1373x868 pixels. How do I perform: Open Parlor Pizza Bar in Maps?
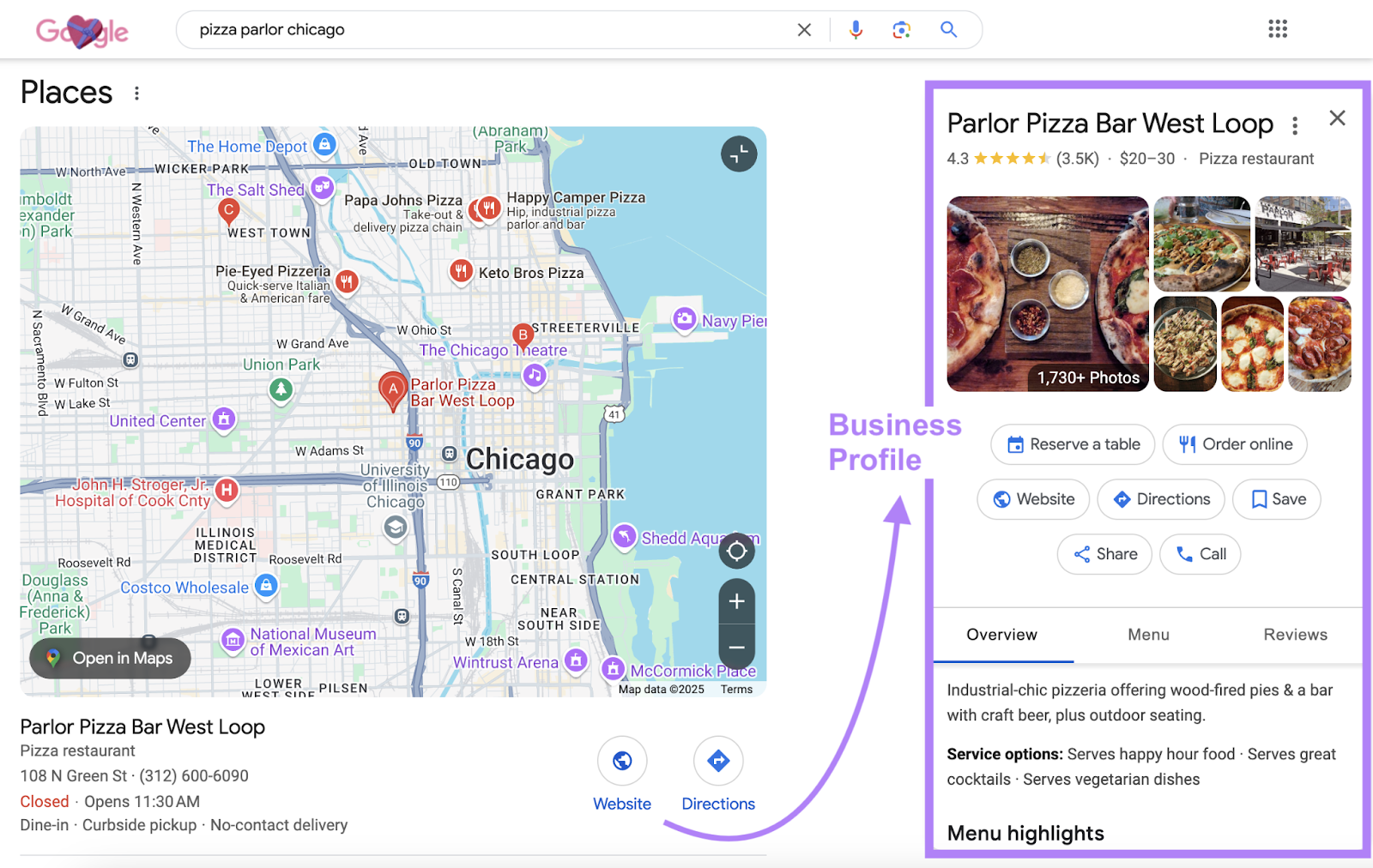pyautogui.click(x=109, y=658)
